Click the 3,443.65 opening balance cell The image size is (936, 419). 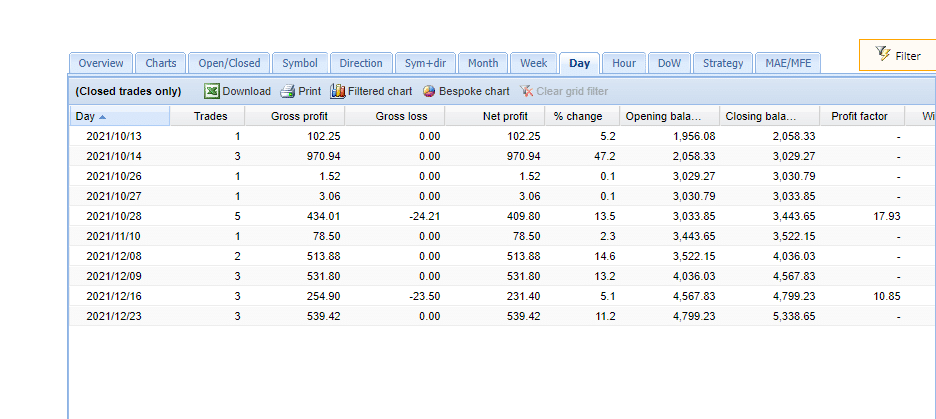click(x=694, y=236)
